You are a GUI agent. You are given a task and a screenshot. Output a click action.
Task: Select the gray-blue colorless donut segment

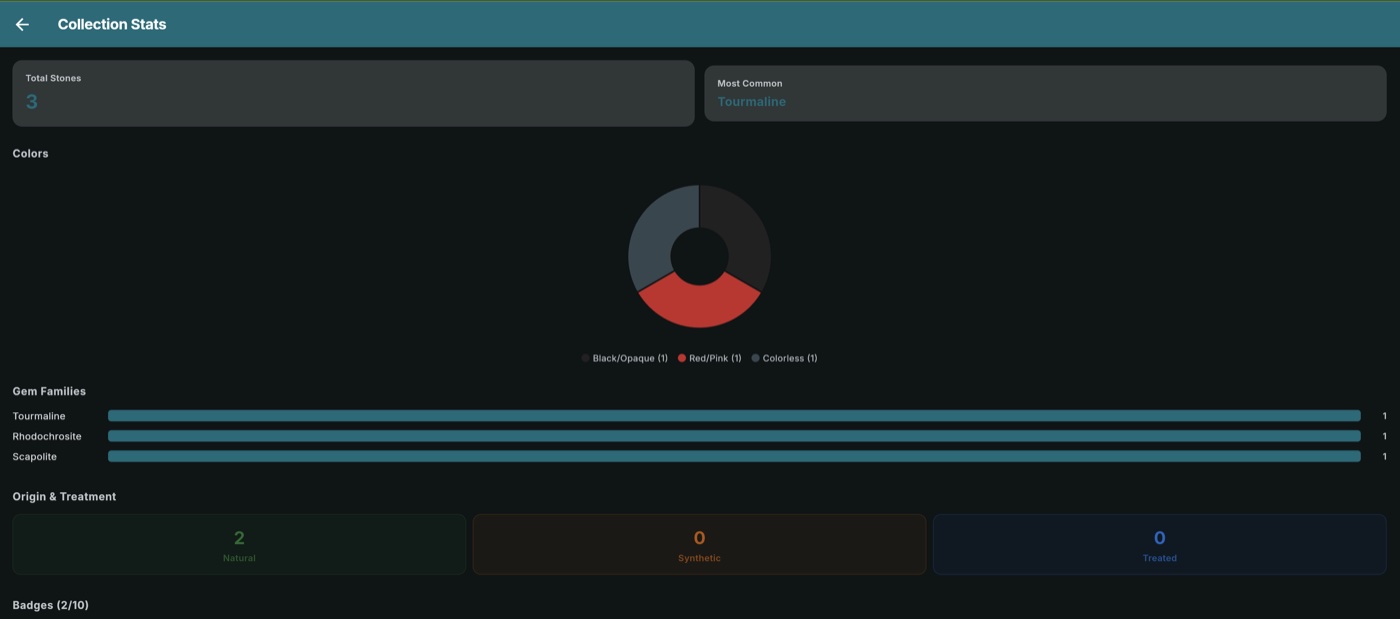(x=653, y=240)
